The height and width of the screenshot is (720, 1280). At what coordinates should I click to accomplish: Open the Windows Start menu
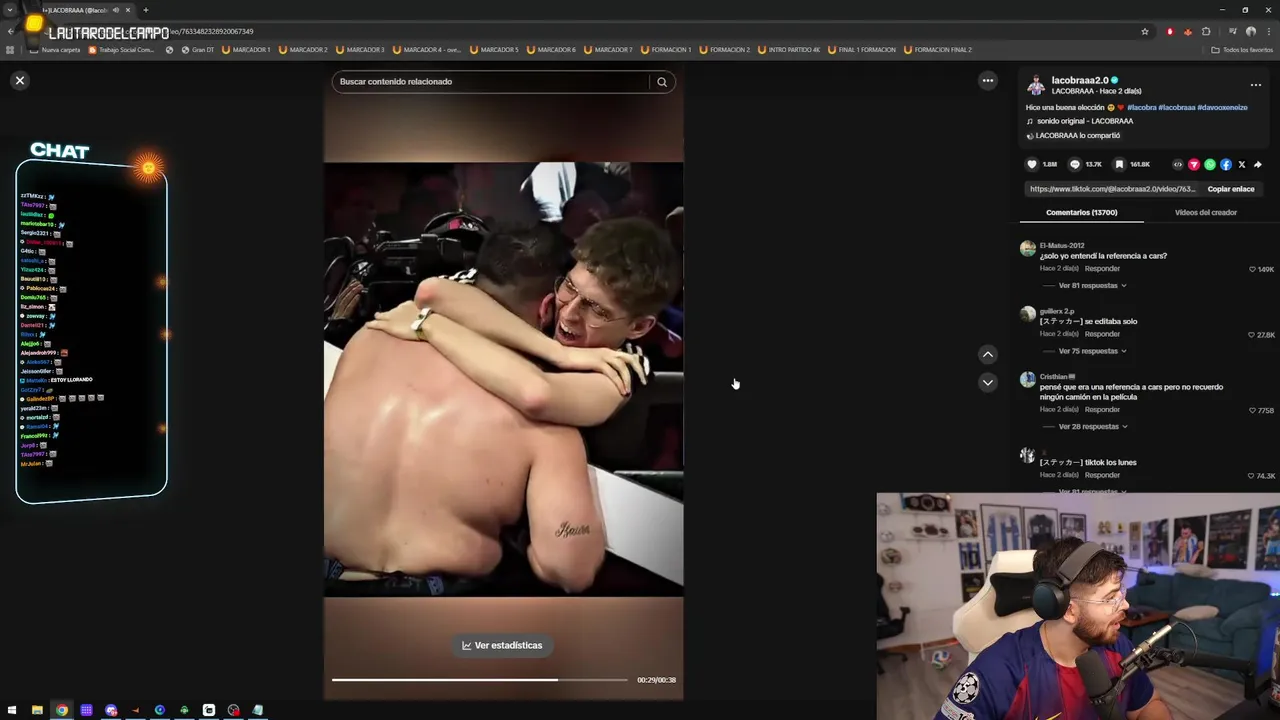pos(12,710)
